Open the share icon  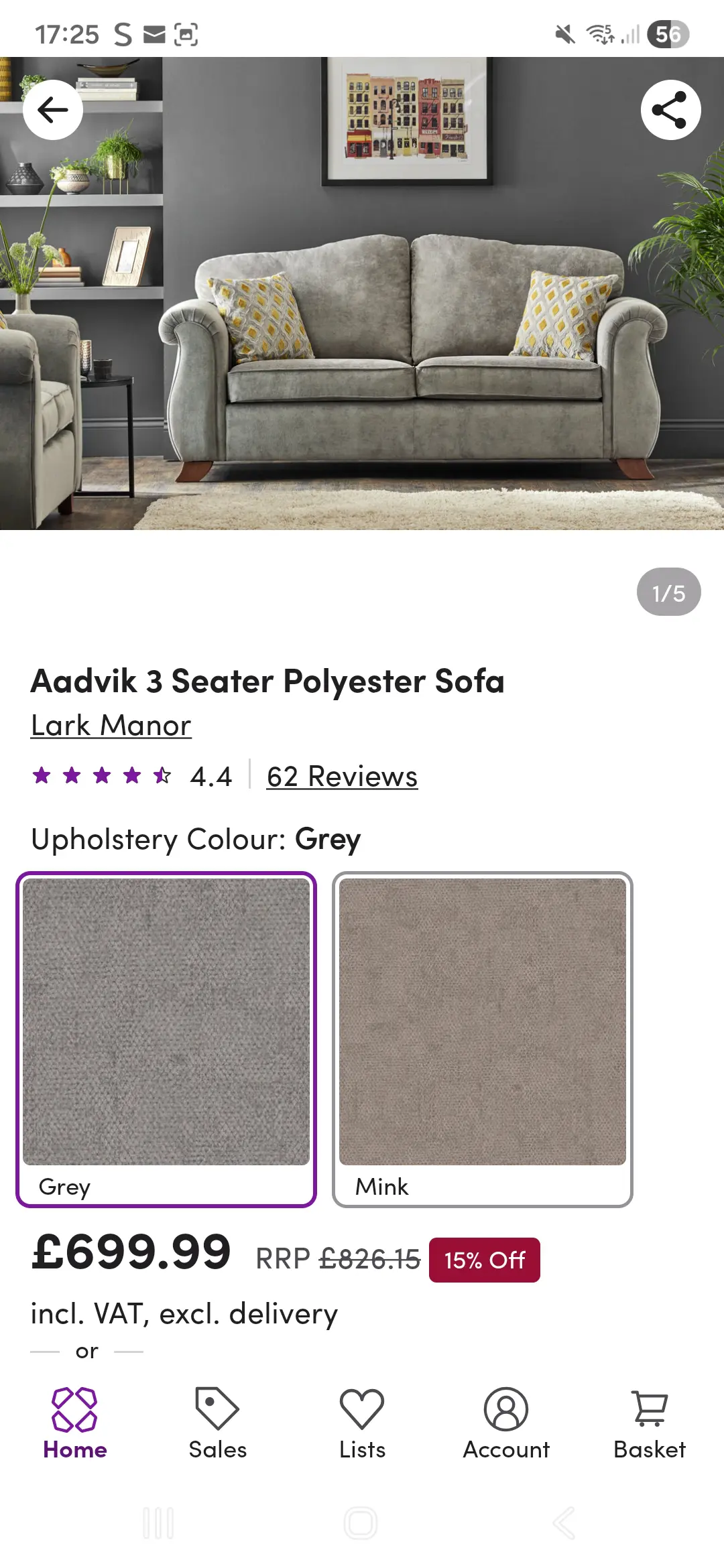pos(670,110)
